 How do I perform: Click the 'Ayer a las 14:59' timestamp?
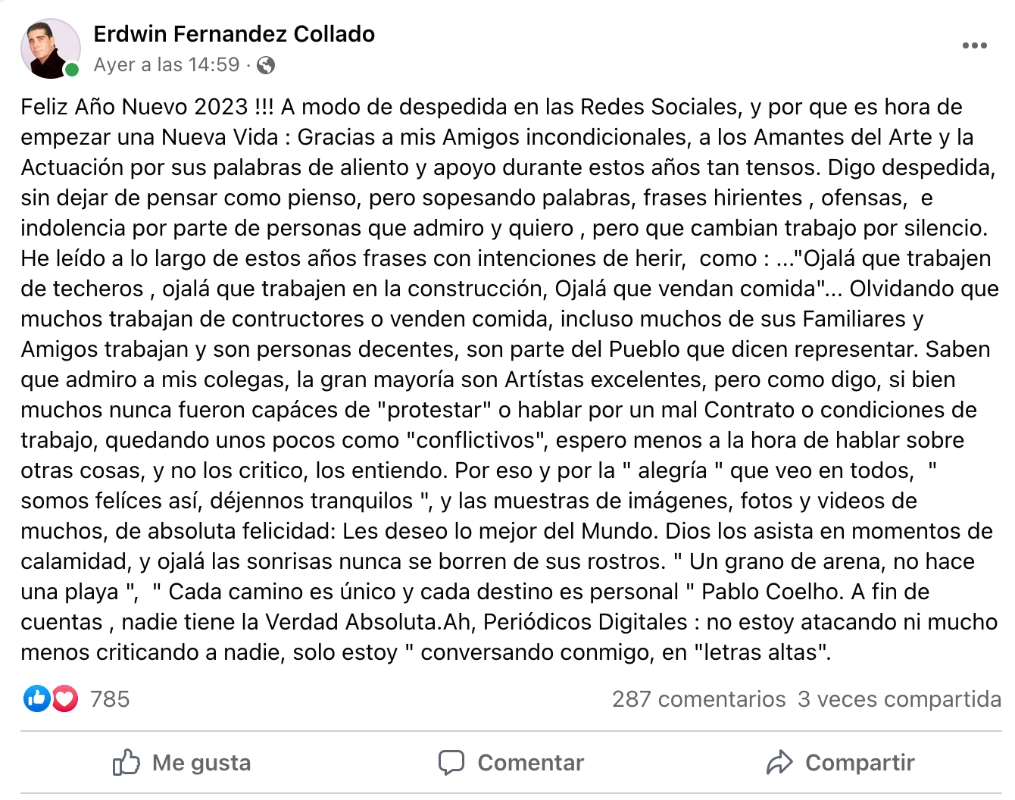(167, 65)
